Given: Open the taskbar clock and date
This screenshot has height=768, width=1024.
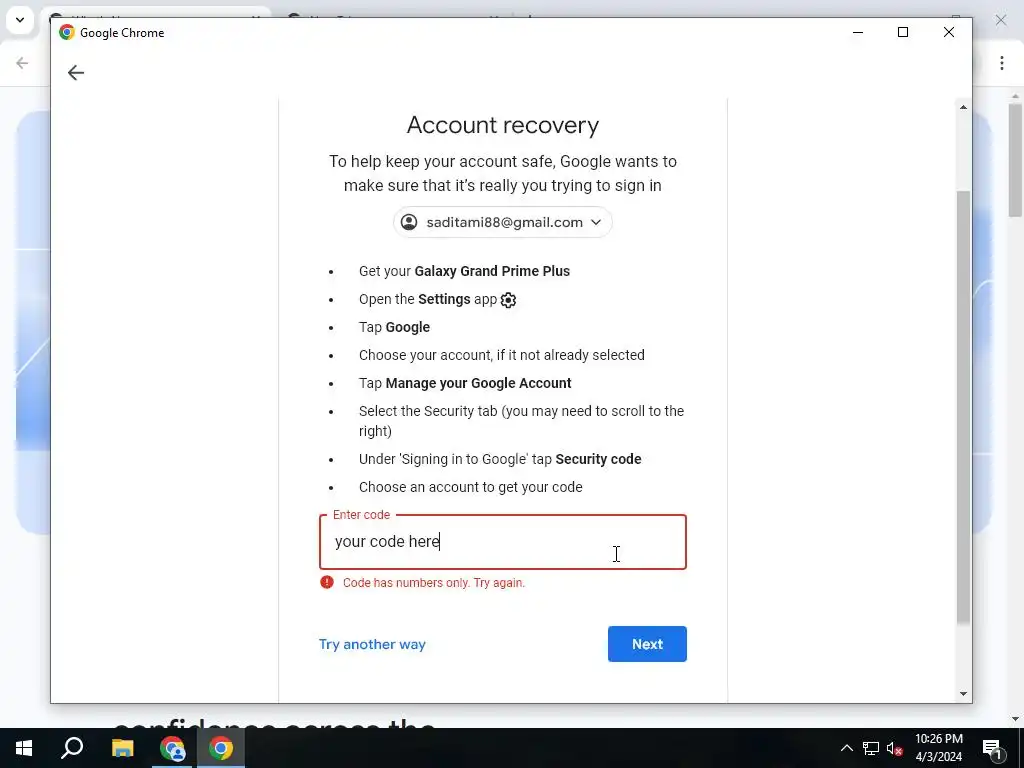Looking at the screenshot, I should pyautogui.click(x=938, y=748).
